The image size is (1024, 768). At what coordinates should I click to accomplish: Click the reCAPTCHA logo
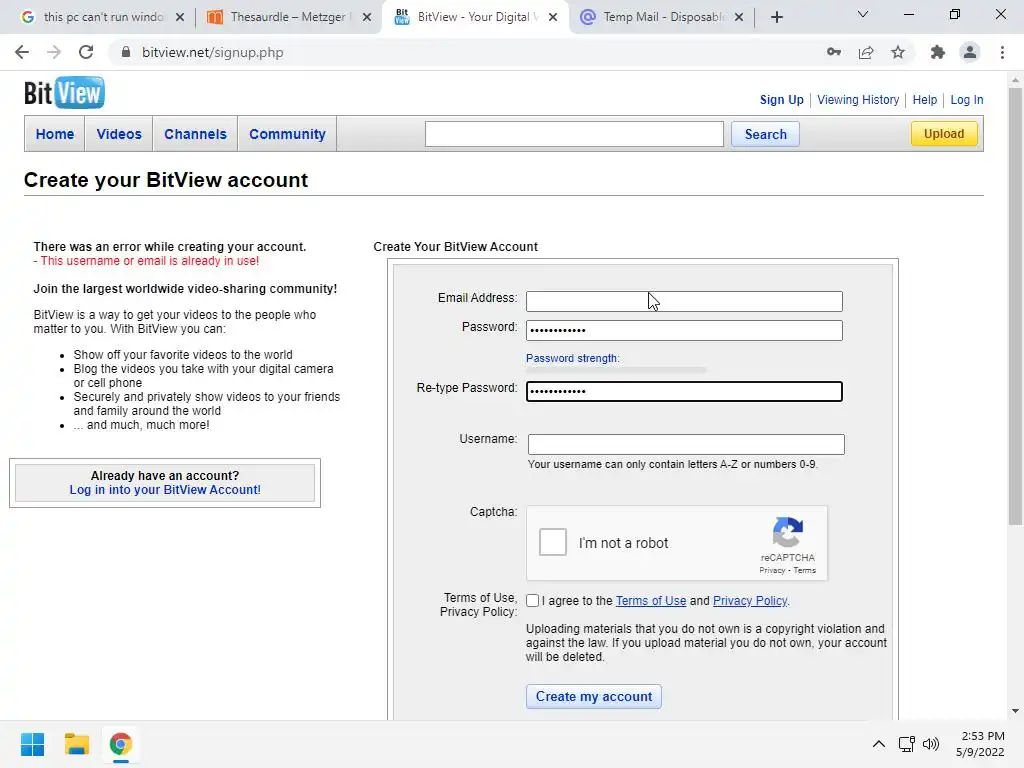coord(788,532)
